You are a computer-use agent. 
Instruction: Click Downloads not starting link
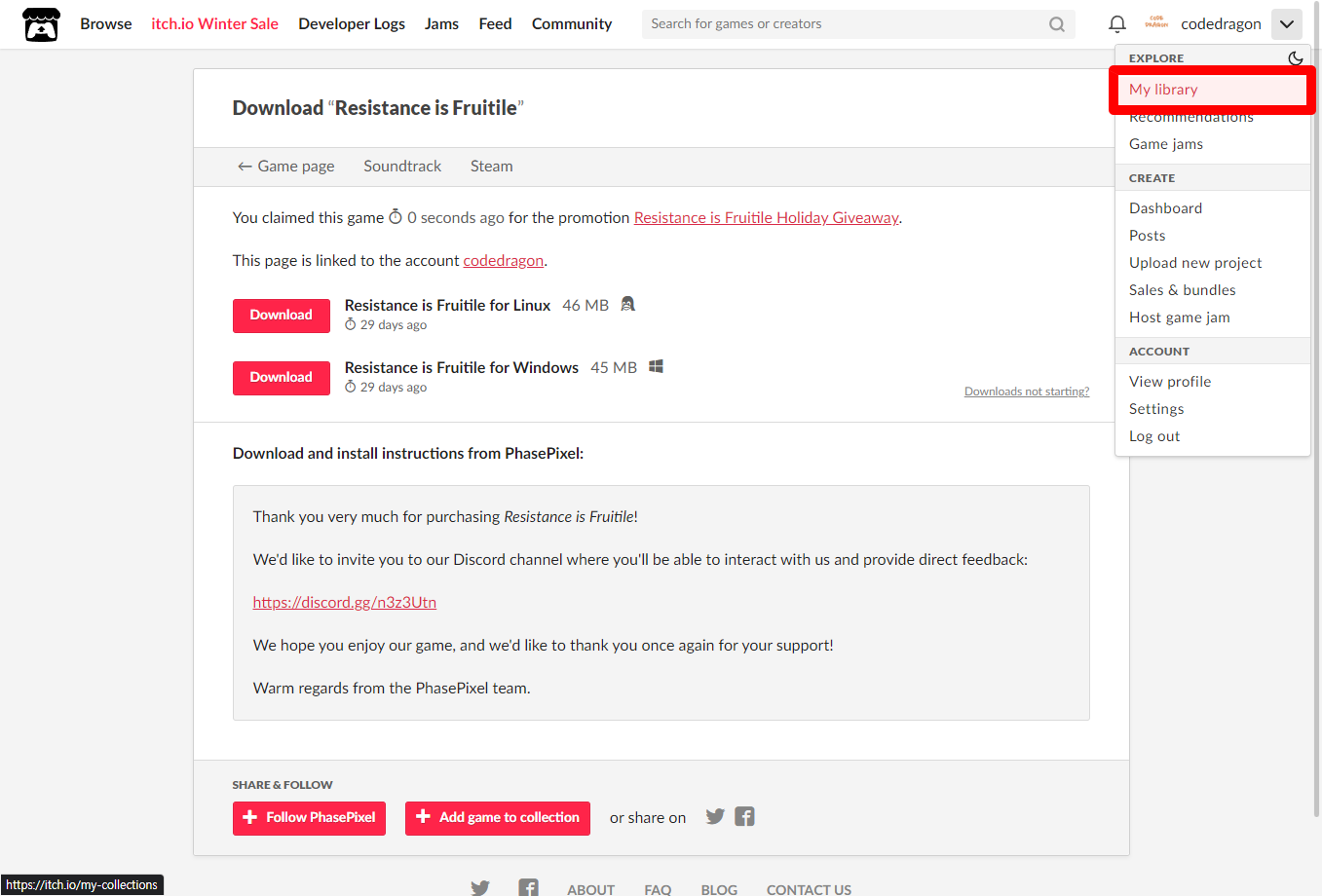click(x=1027, y=392)
